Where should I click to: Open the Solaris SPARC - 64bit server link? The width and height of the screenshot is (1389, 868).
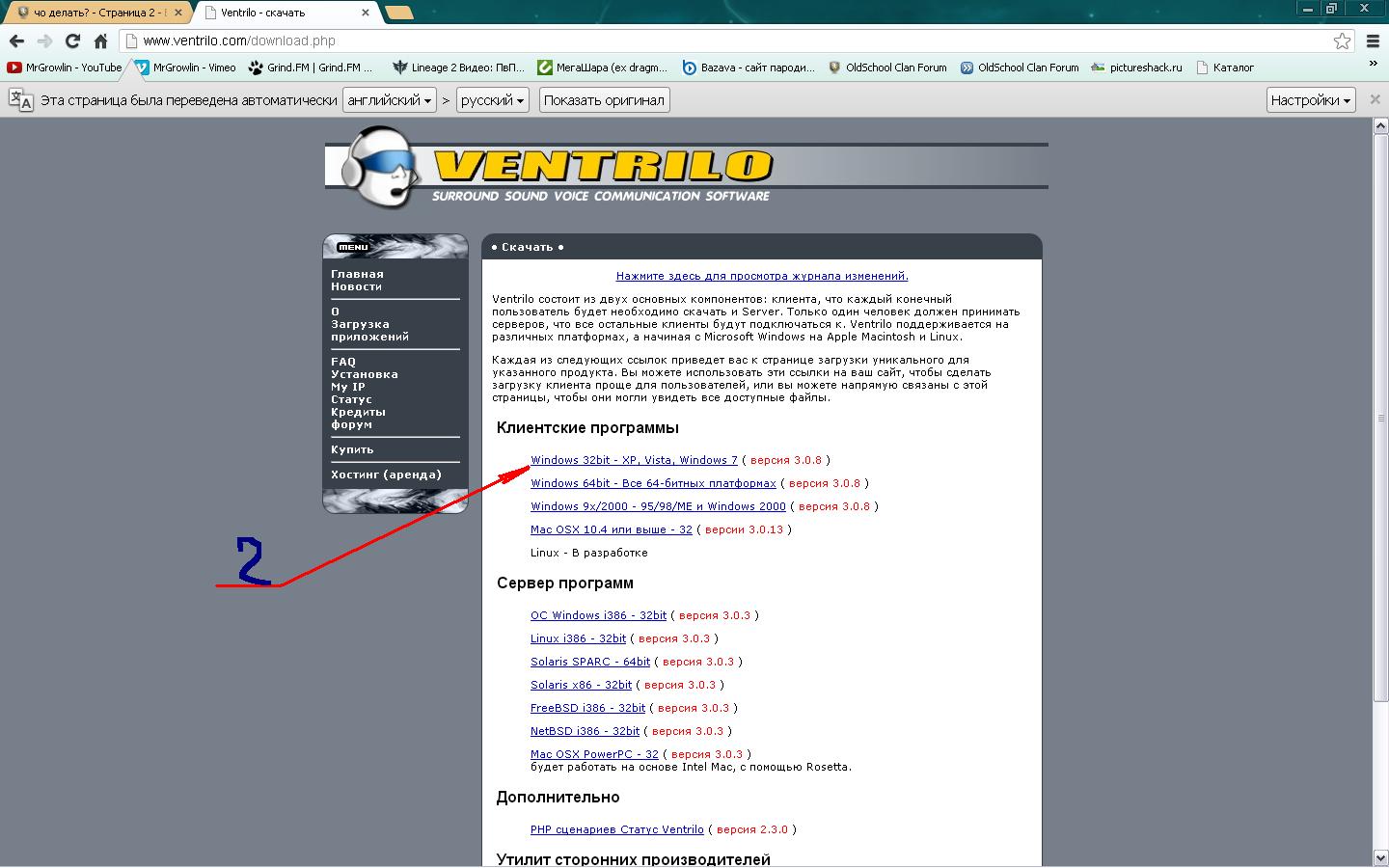point(590,662)
